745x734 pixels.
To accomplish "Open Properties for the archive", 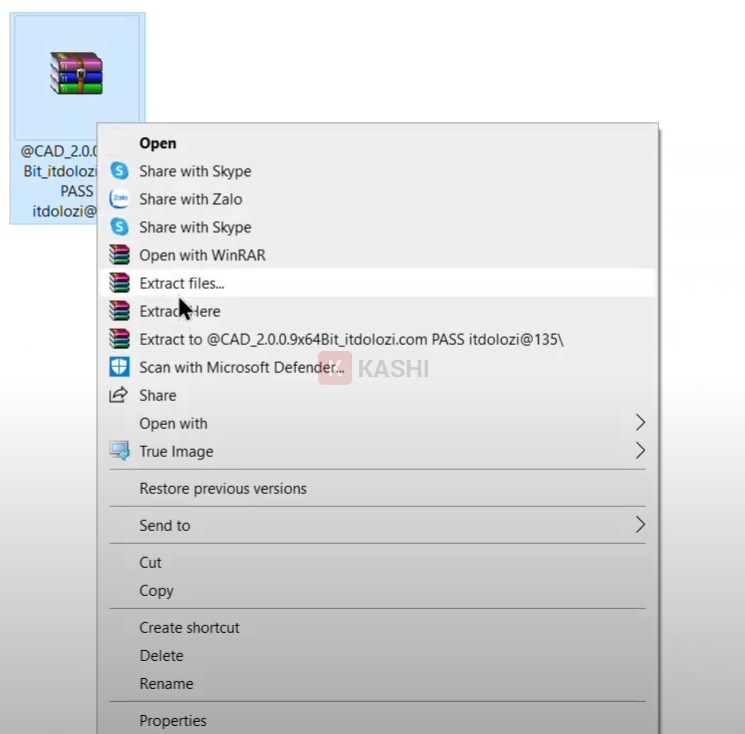I will pos(173,720).
